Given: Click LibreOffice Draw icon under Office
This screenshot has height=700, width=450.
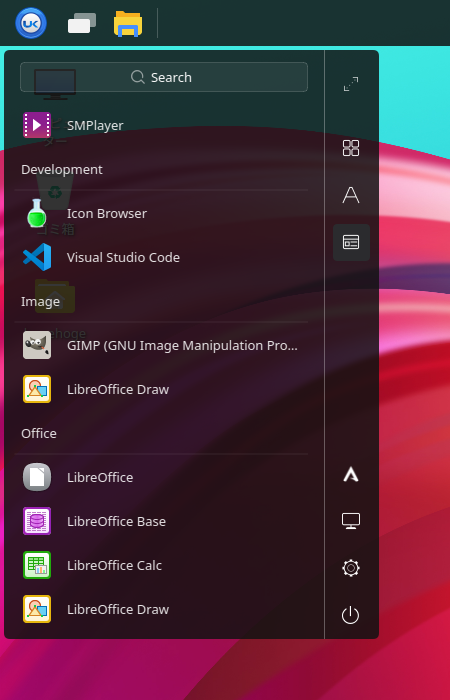Looking at the screenshot, I should 37,609.
